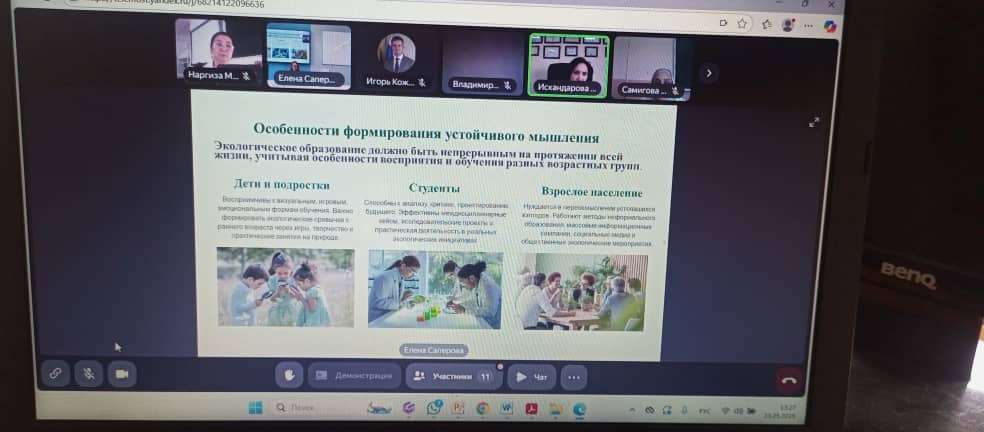
Task: Open Chrome from the taskbar
Action: (482, 409)
